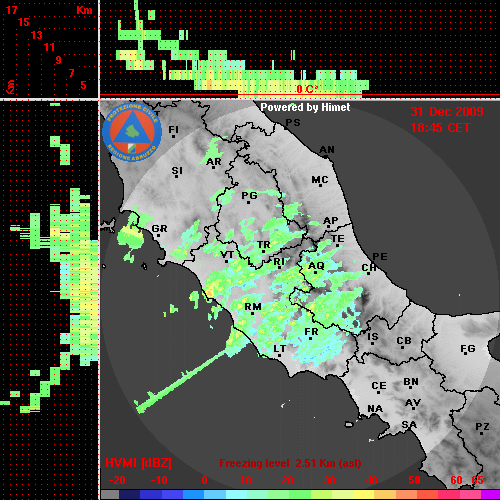Click the PZ city label
Viewport: 500px width, 500px height.
click(x=482, y=426)
